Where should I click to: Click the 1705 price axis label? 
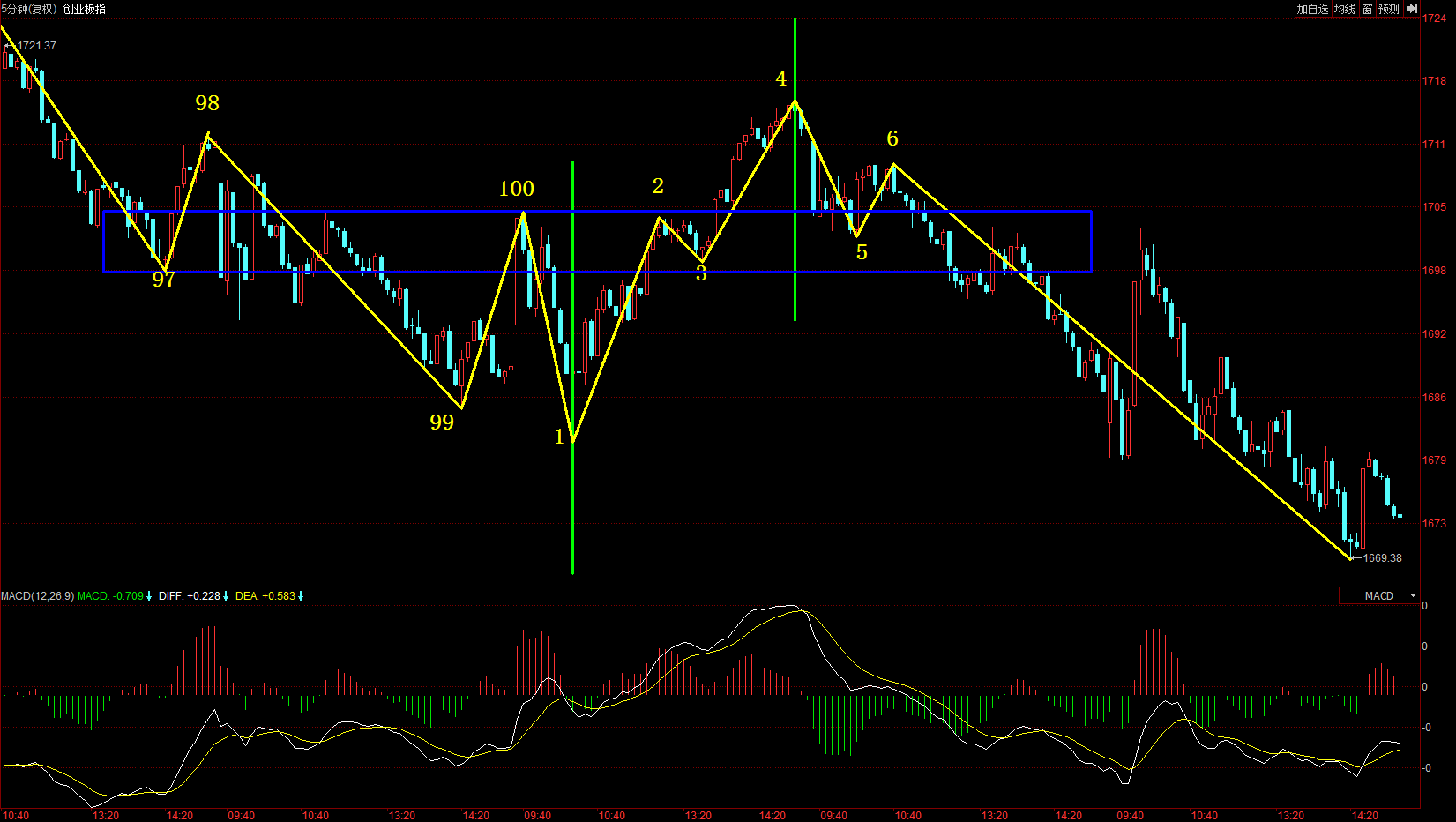[1434, 207]
